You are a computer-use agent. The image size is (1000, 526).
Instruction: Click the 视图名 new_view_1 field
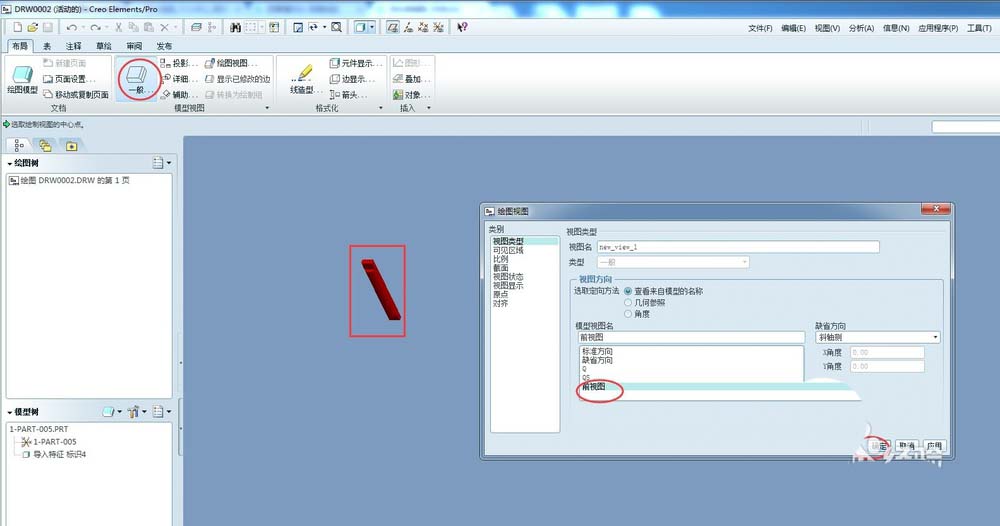tap(738, 247)
